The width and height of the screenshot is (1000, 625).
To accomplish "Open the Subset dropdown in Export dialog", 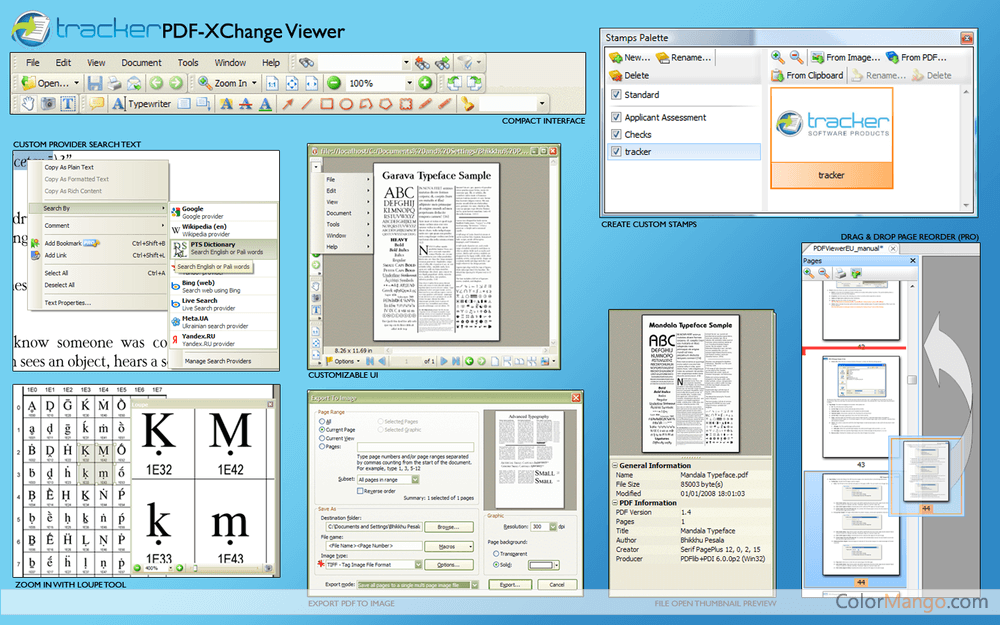I will pos(415,480).
